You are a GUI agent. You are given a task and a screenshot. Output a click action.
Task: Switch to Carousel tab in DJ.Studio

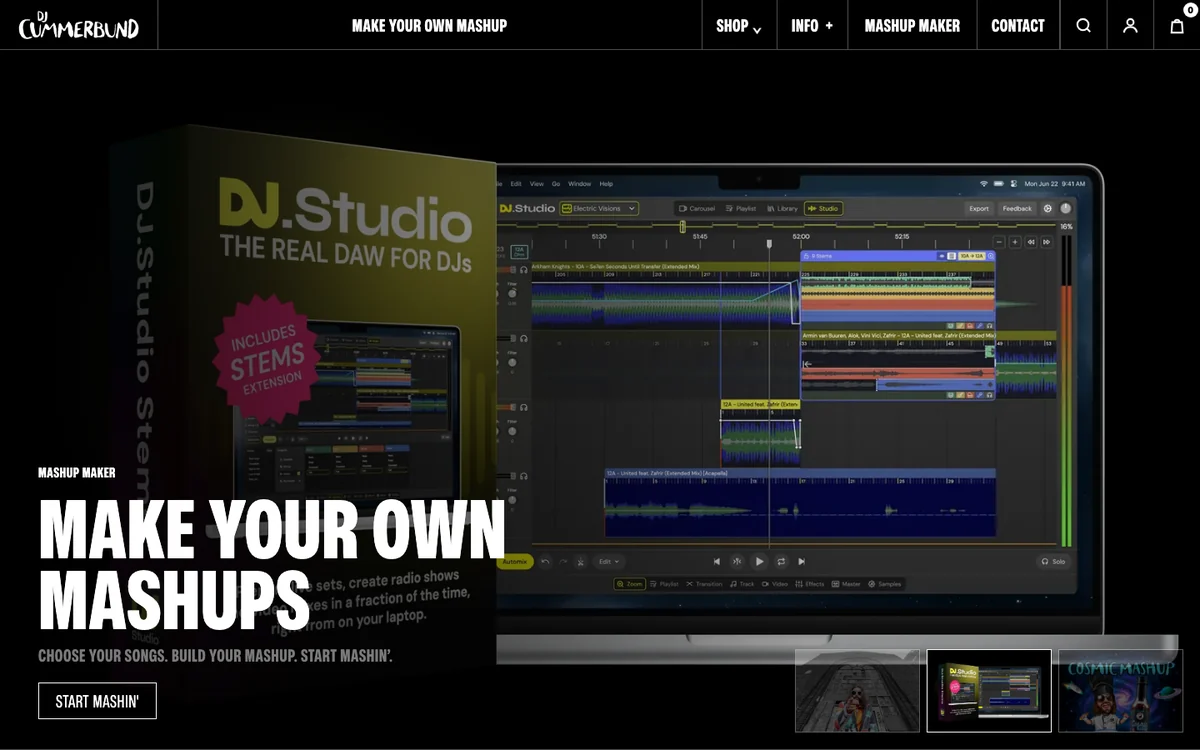coord(696,208)
